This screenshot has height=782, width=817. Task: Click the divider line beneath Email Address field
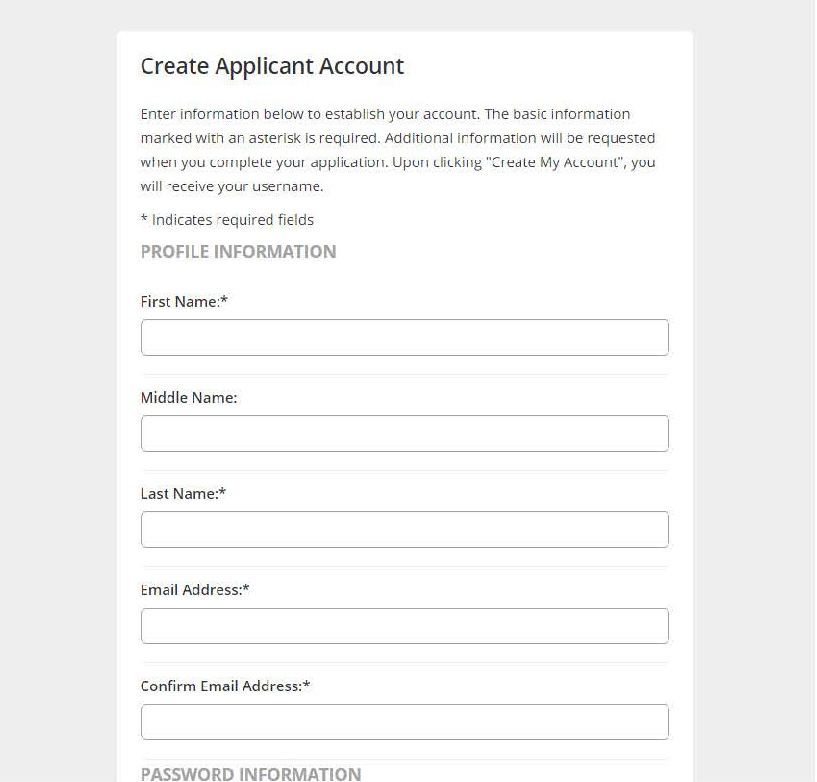click(405, 663)
